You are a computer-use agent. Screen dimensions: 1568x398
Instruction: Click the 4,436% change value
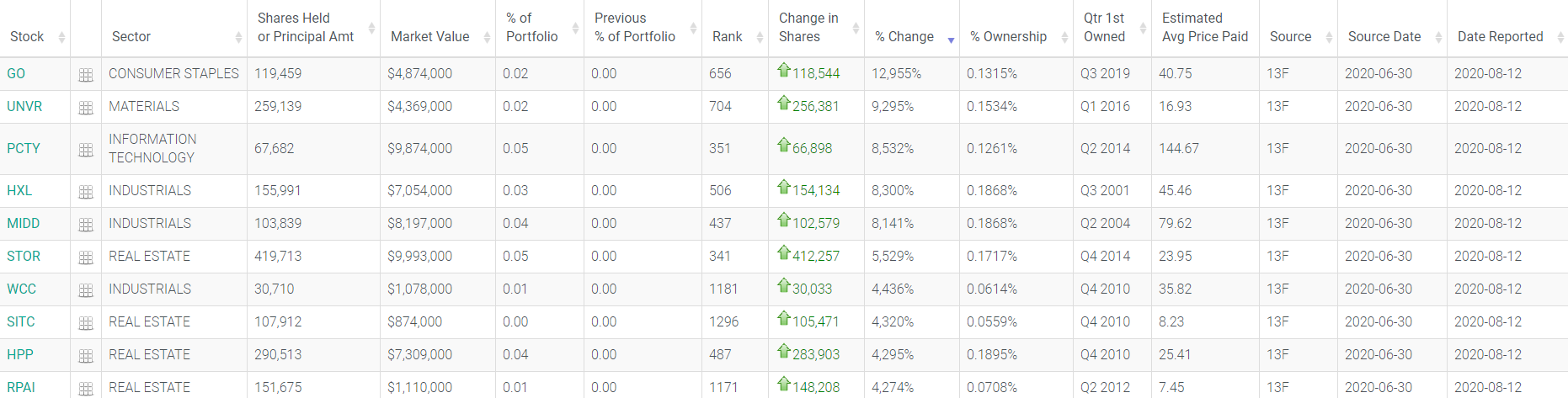(x=893, y=289)
